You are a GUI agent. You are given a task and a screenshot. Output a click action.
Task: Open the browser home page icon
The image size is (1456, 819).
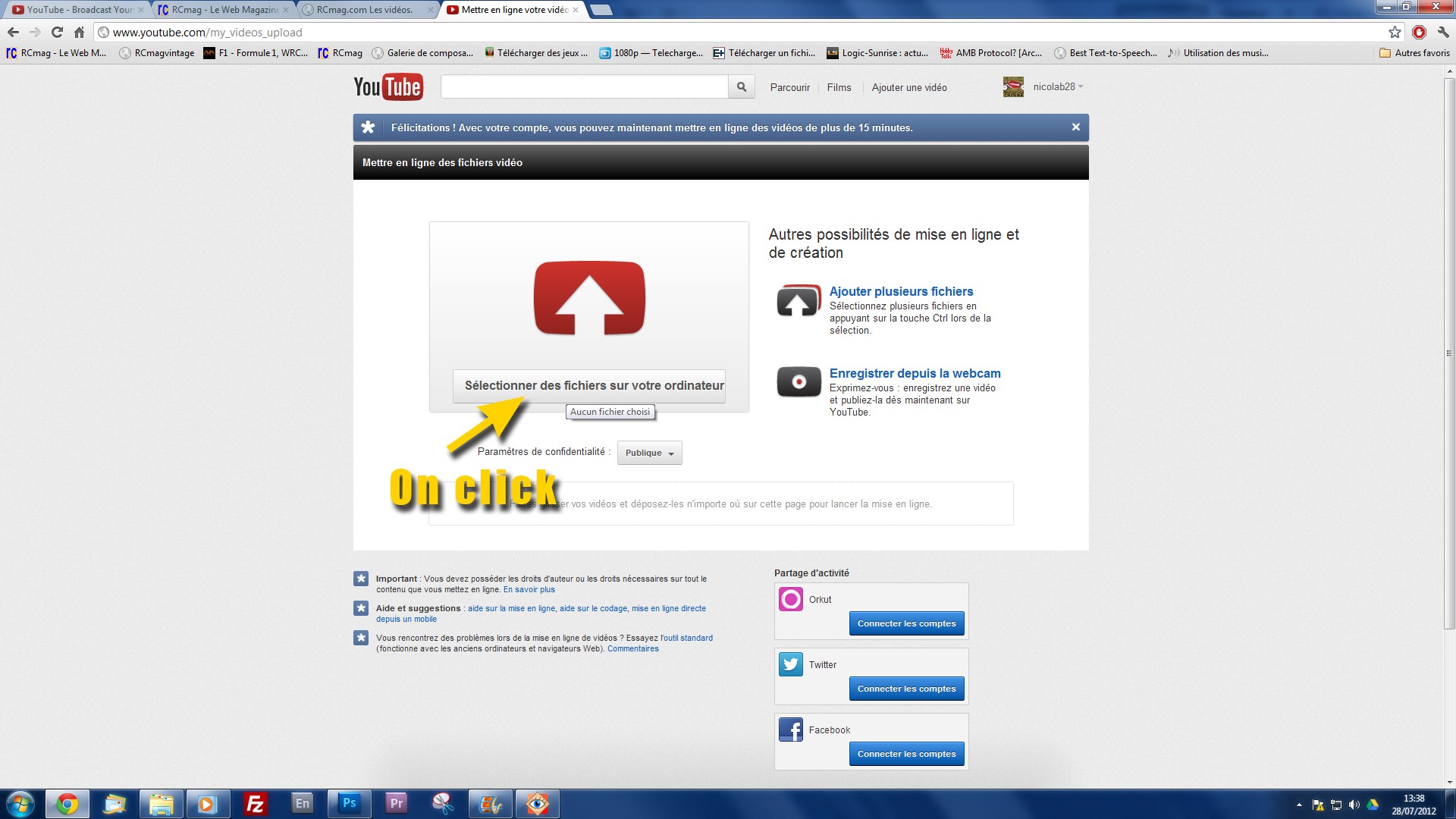pyautogui.click(x=79, y=32)
